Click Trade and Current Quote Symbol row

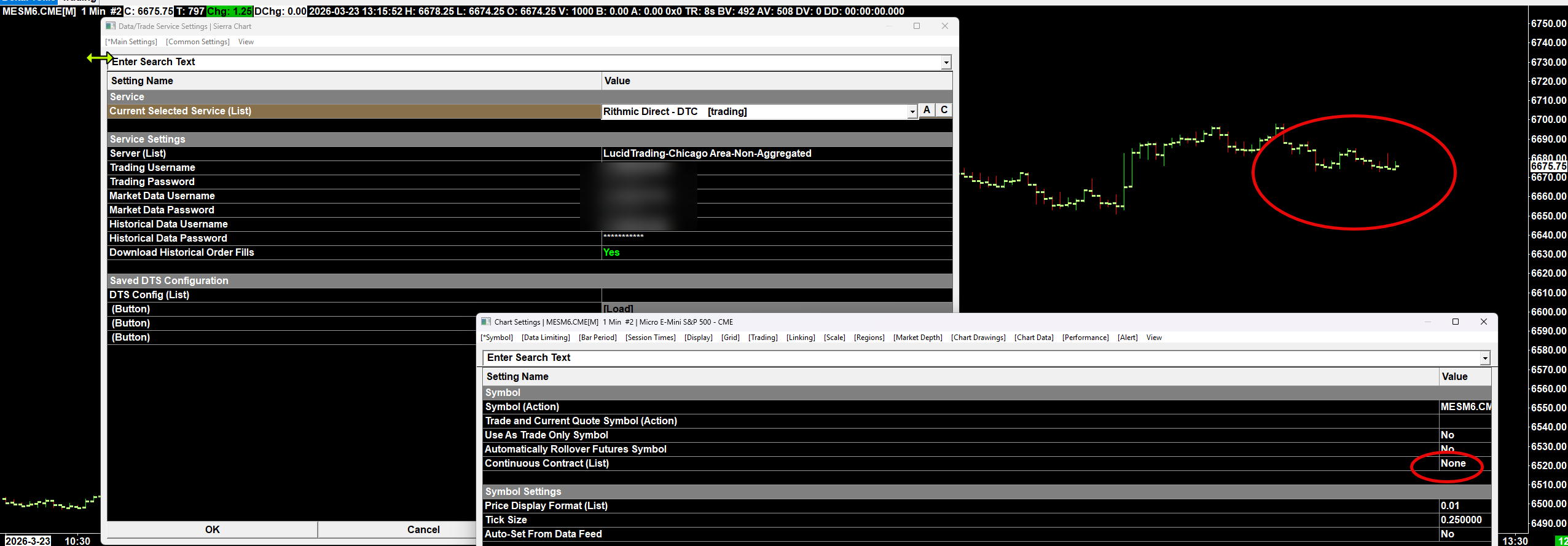click(987, 421)
